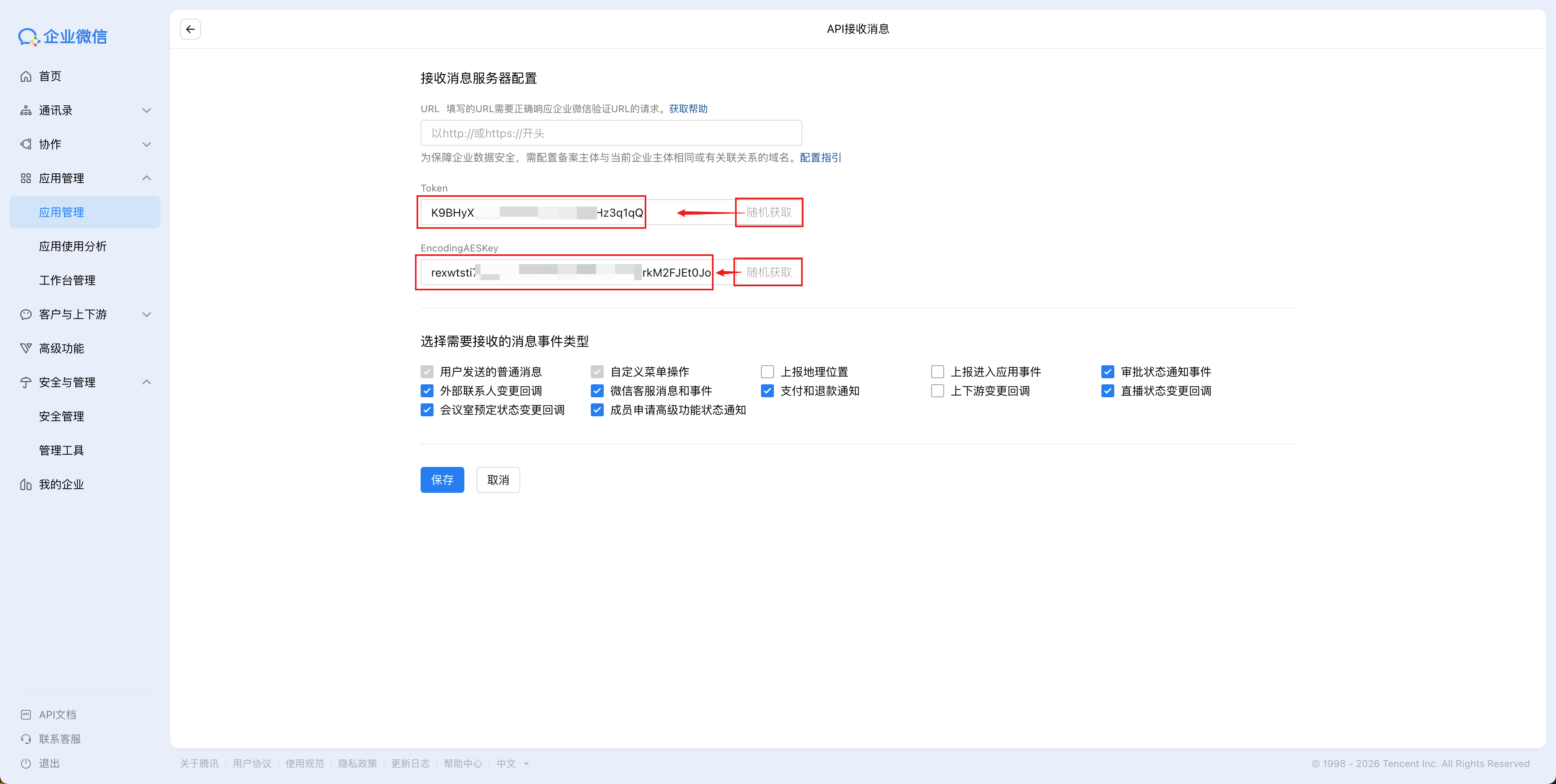Click the blue 保存 button
This screenshot has height=784, width=1556.
pyautogui.click(x=442, y=480)
